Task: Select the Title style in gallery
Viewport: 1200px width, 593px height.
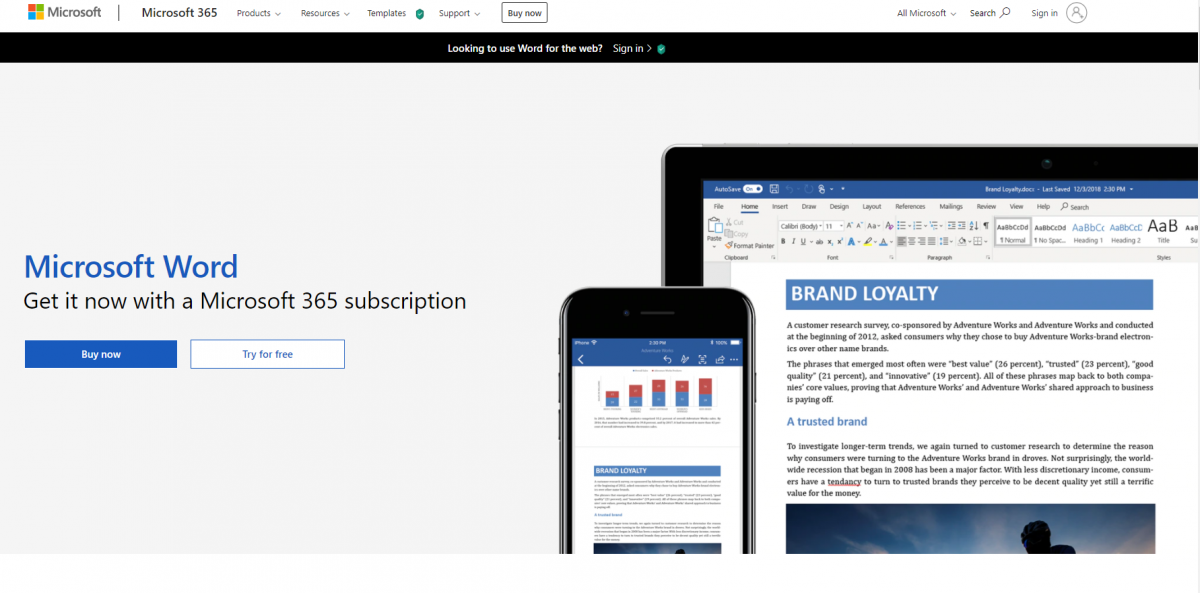Action: (1163, 231)
